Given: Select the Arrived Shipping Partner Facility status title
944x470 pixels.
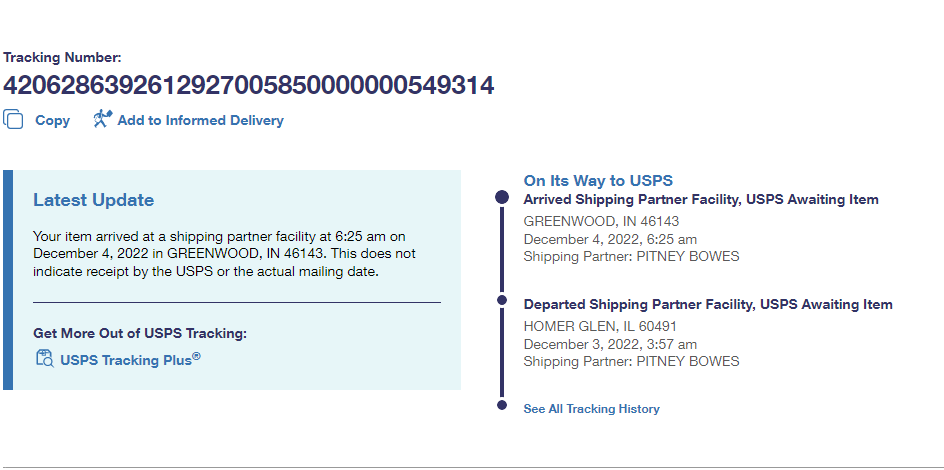Looking at the screenshot, I should click(701, 200).
